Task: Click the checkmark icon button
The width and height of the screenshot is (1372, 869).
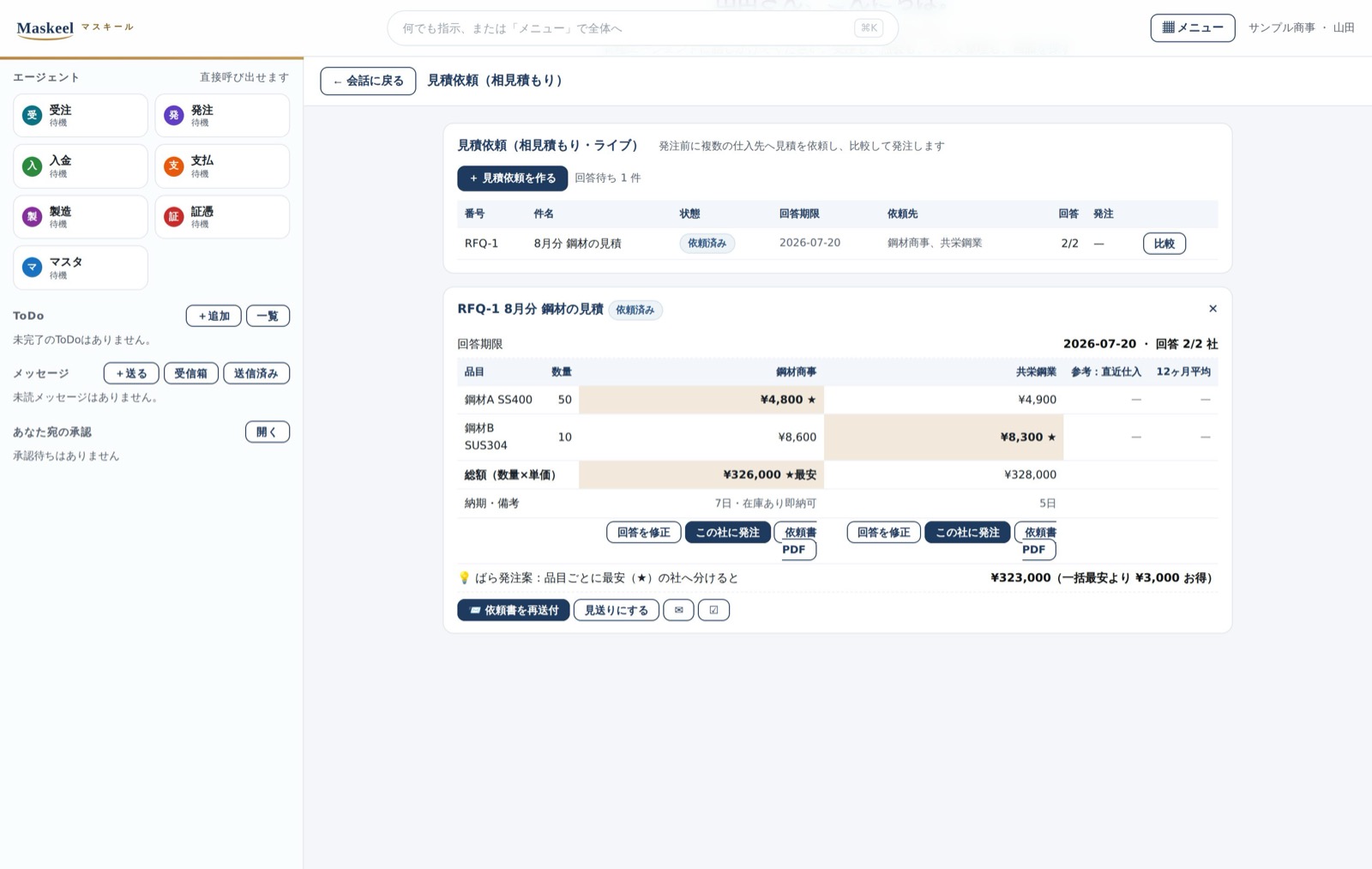Action: pos(713,610)
